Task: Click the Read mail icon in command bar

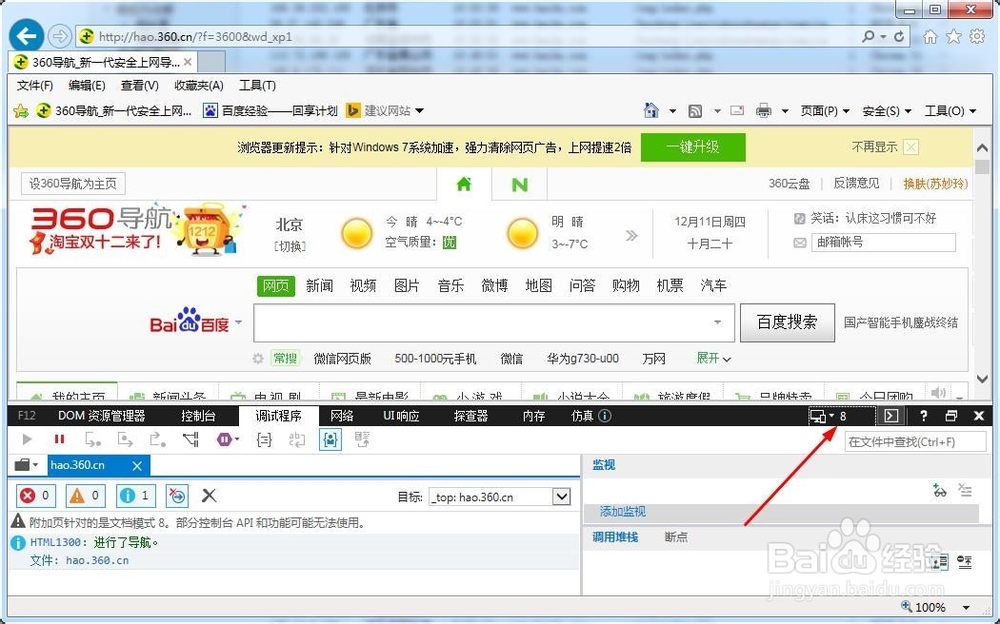Action: click(737, 110)
